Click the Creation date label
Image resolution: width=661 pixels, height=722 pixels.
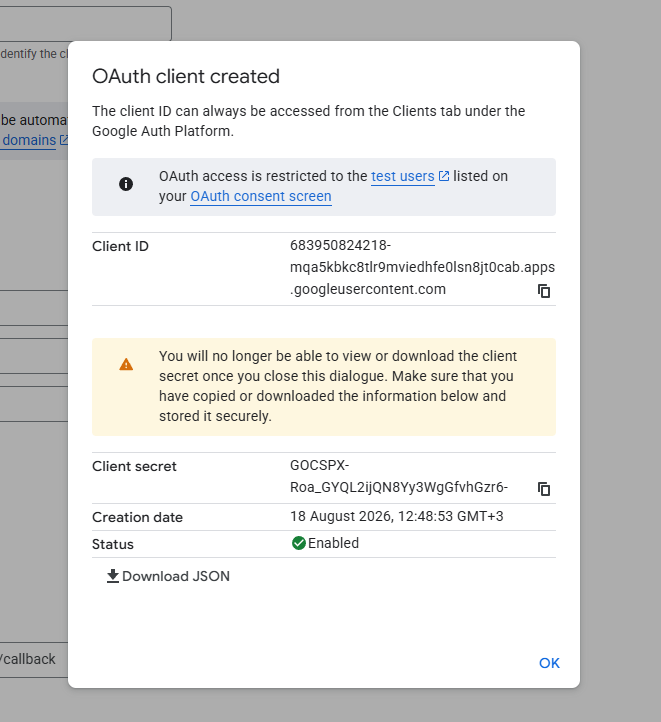click(x=137, y=518)
